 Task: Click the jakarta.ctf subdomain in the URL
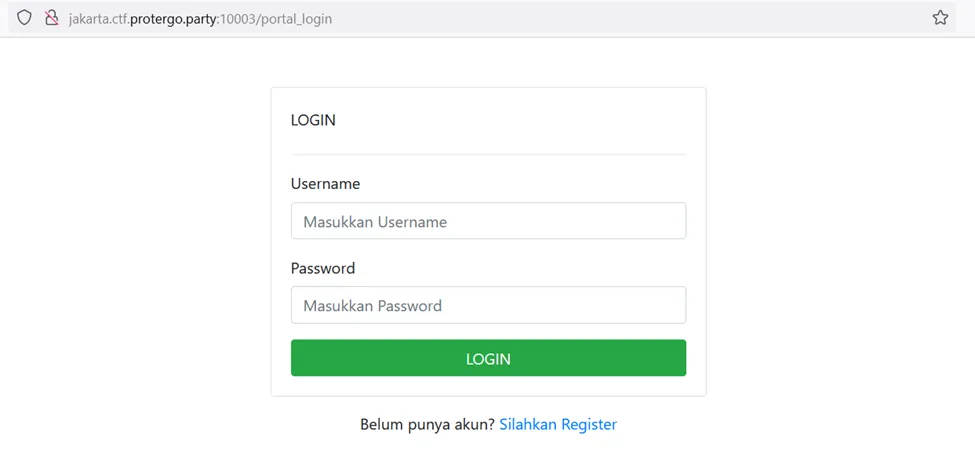[x=97, y=18]
